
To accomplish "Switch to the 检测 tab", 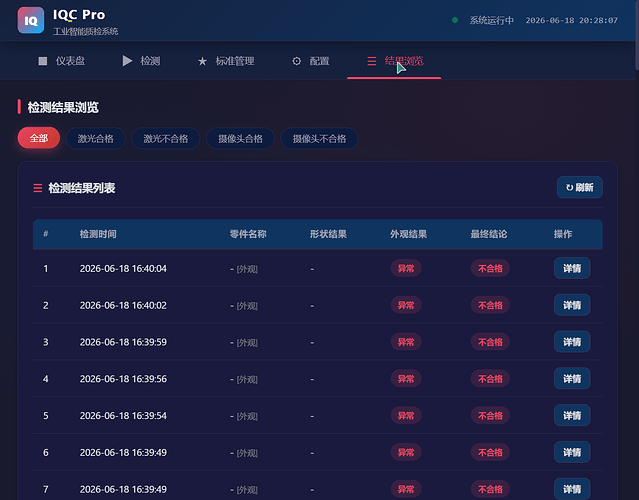I will coord(141,61).
